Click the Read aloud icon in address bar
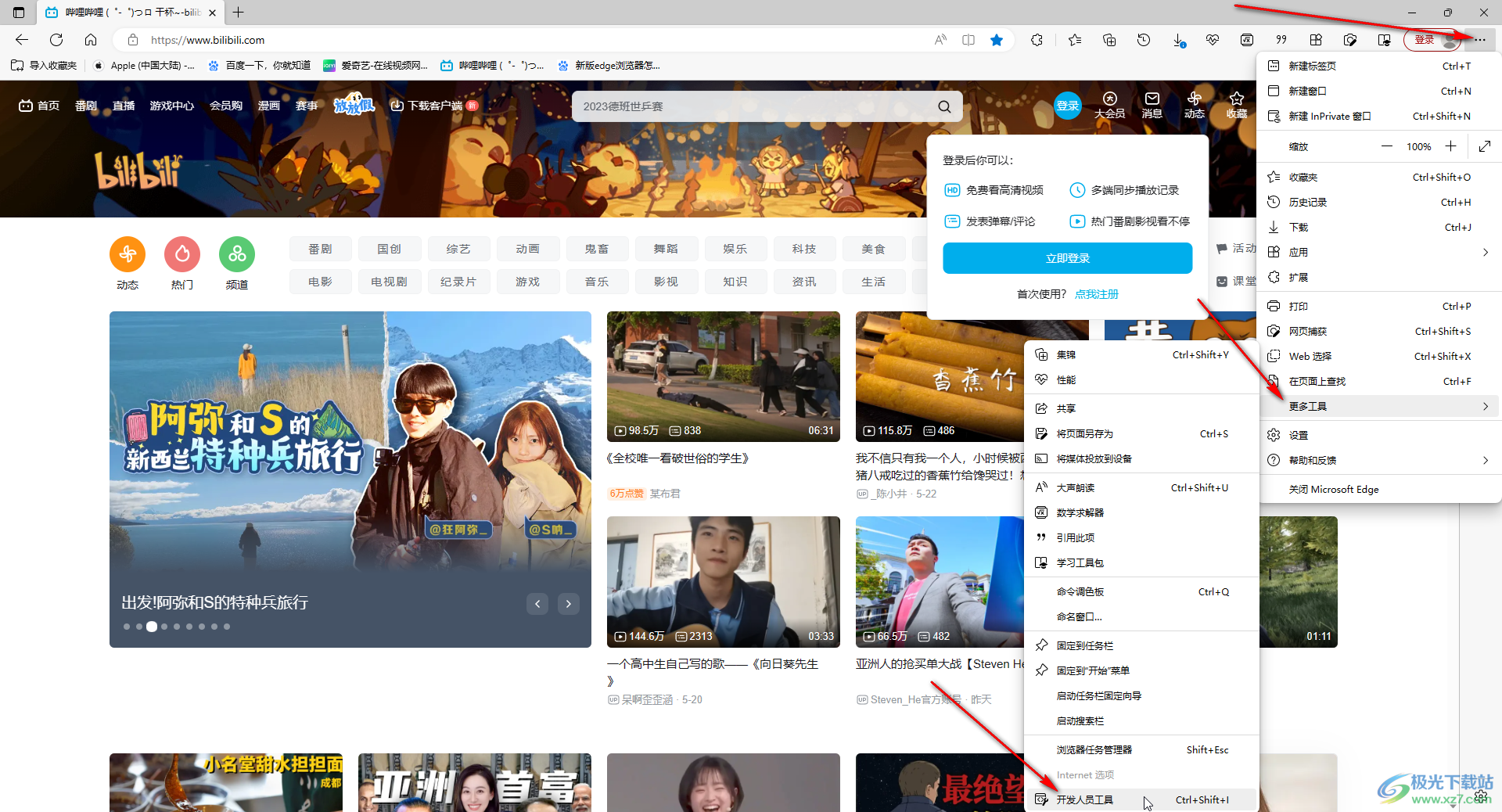 click(x=940, y=40)
